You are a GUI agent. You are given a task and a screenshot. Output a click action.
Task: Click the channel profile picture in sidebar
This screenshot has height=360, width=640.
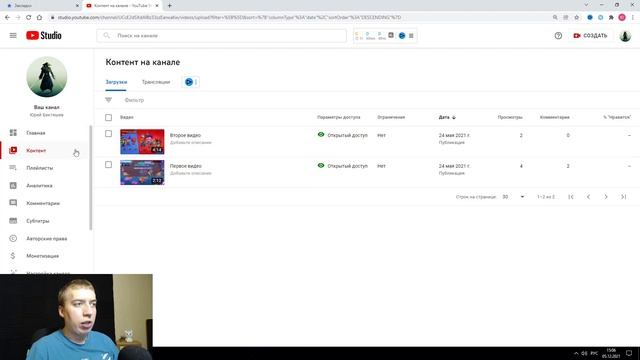(x=47, y=77)
